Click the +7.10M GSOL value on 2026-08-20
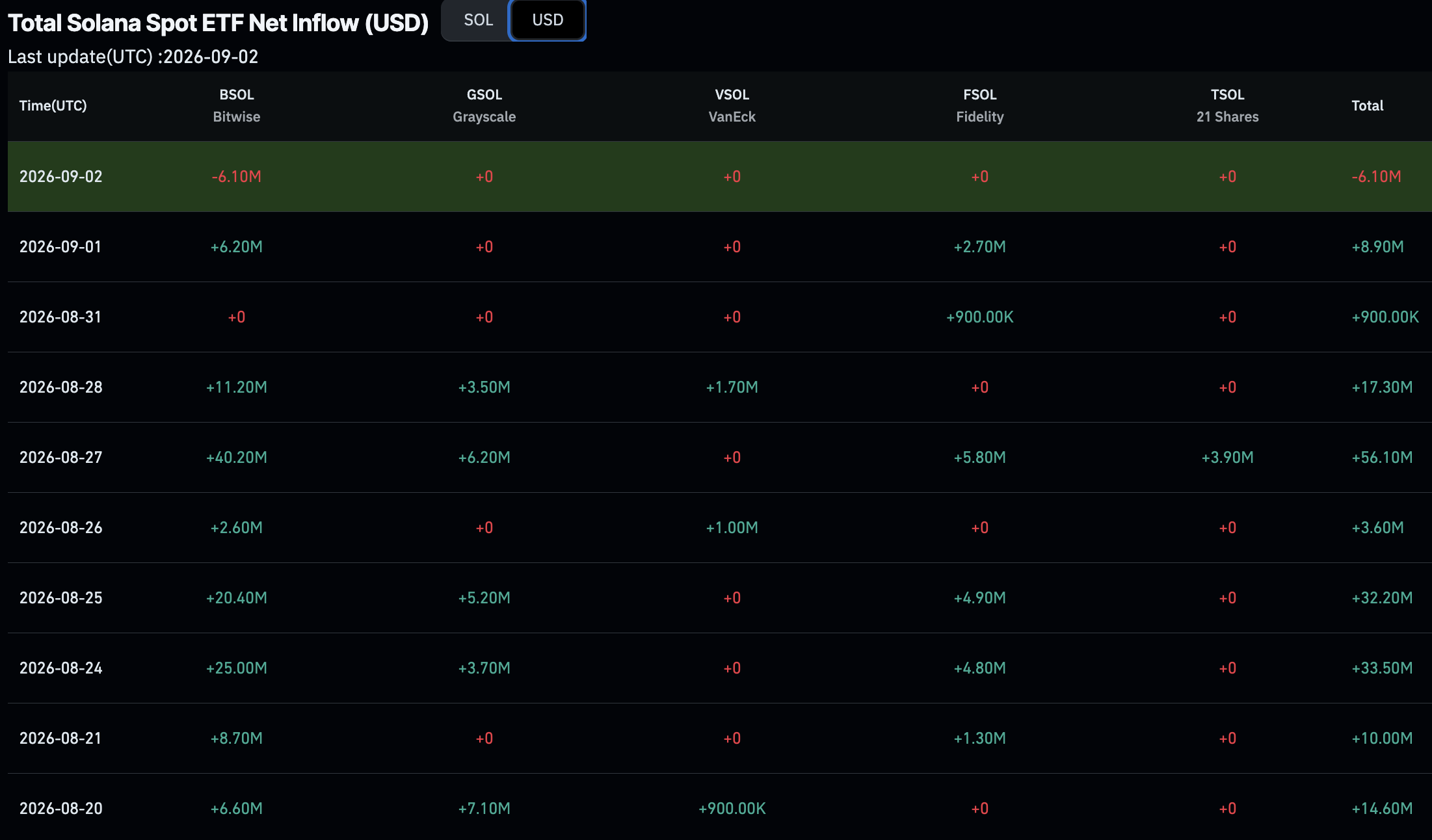 point(484,808)
